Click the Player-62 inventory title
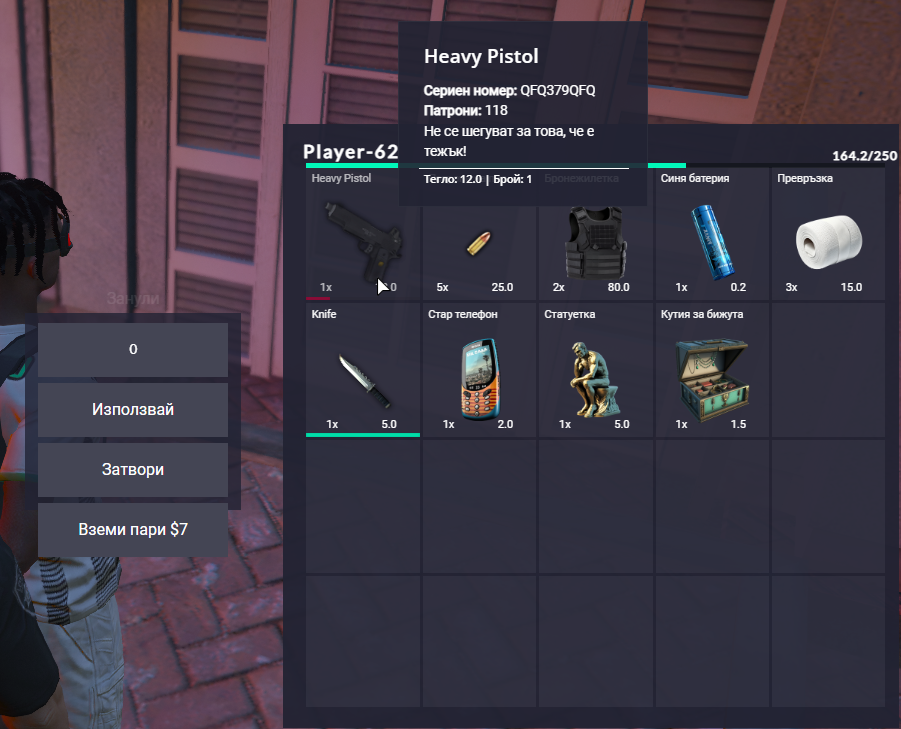Screen dimensions: 901x729 (351, 152)
